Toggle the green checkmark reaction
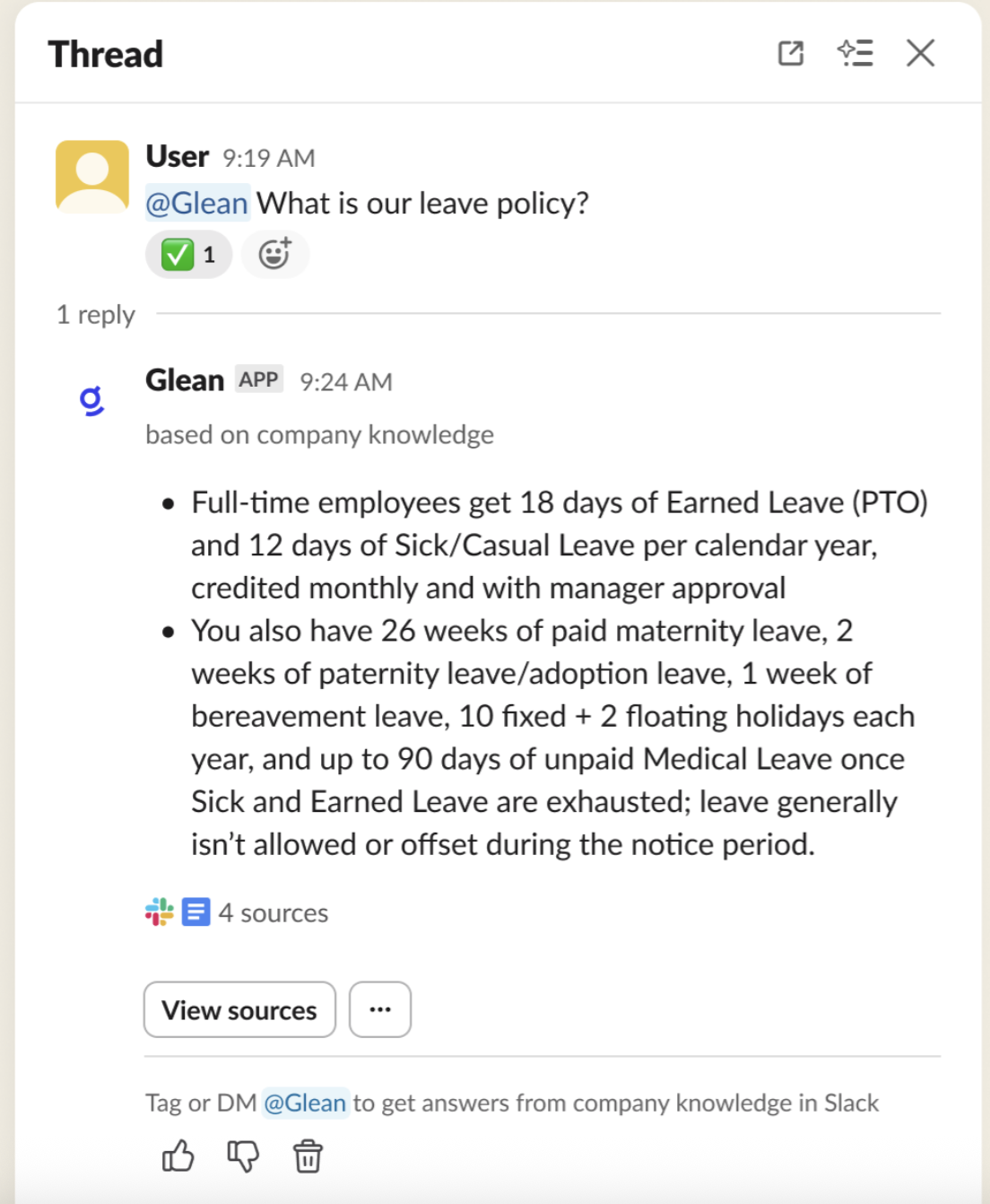This screenshot has height=1204, width=990. (x=188, y=255)
